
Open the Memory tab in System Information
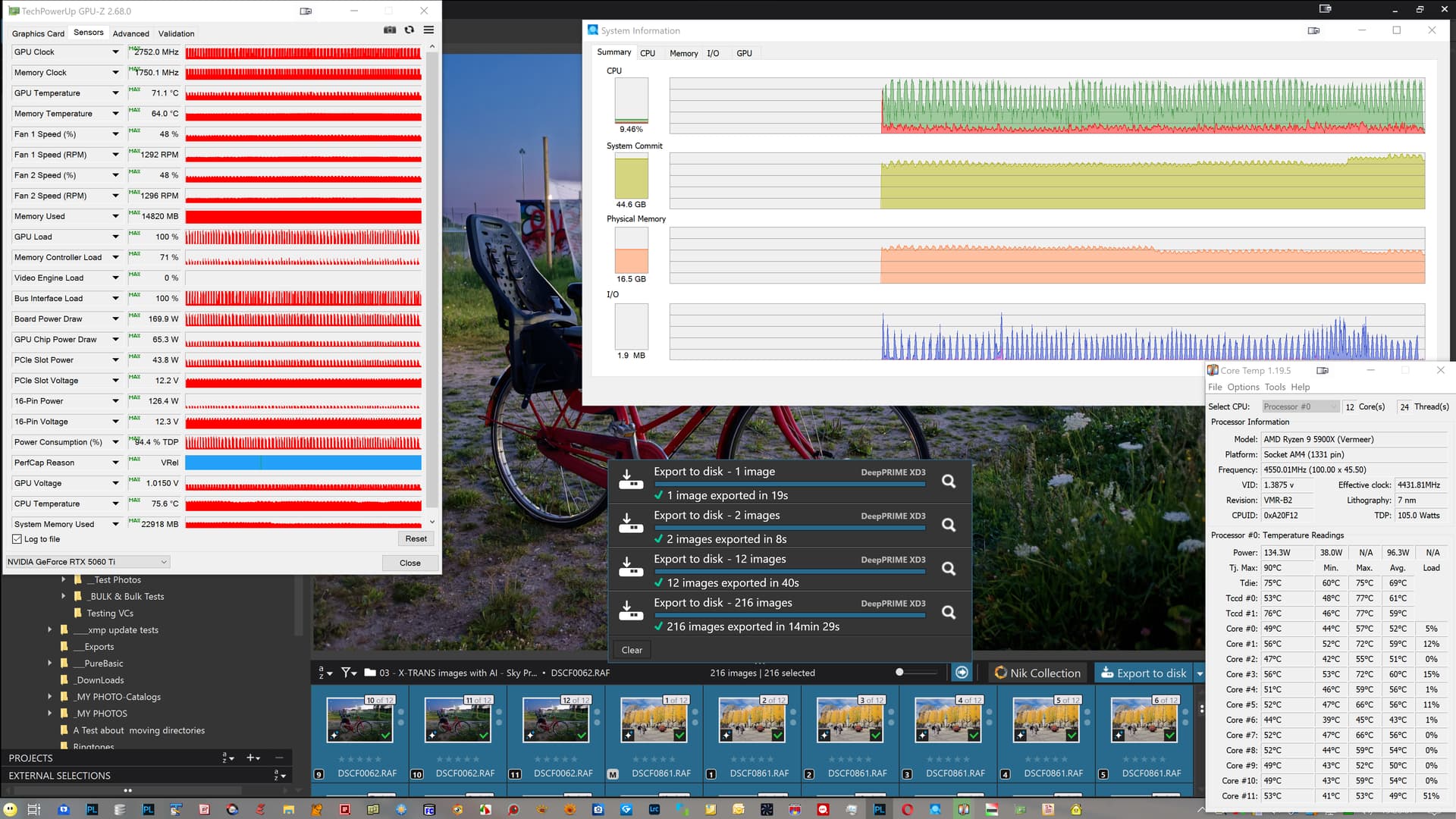coord(683,53)
